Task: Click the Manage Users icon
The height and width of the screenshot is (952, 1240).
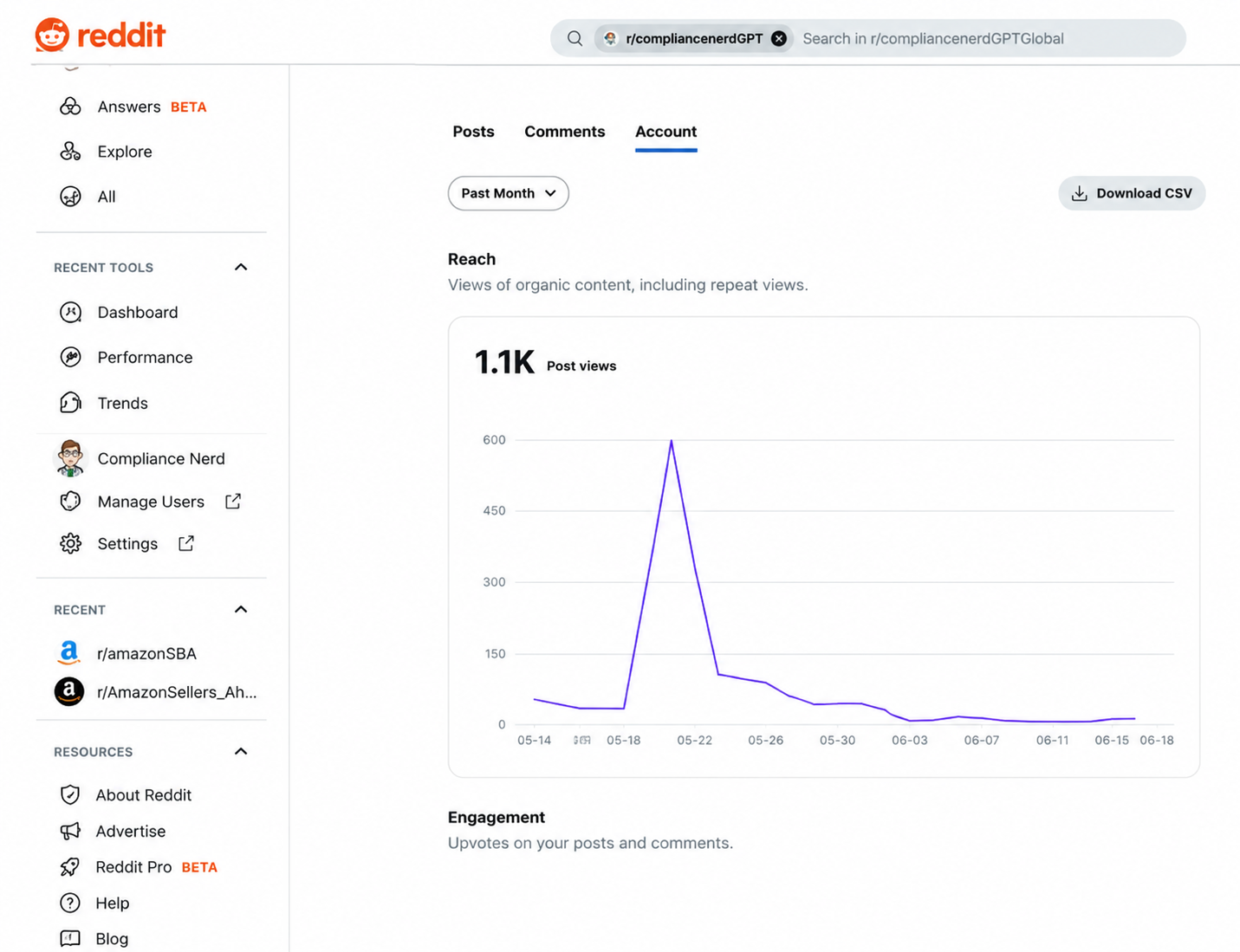Action: pos(70,502)
